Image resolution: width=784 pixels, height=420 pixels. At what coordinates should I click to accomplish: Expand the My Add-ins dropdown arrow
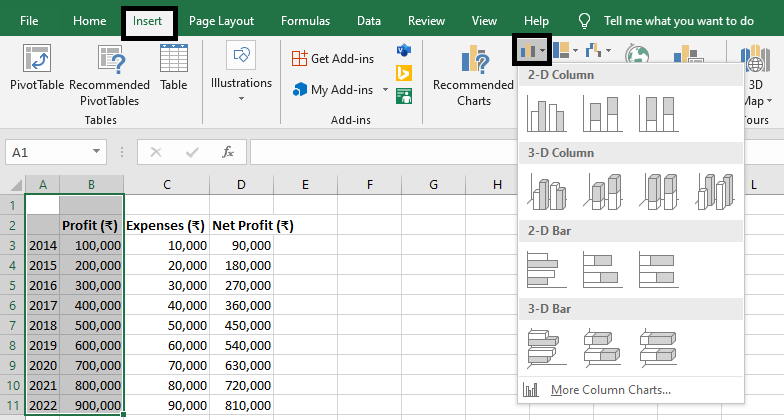385,90
